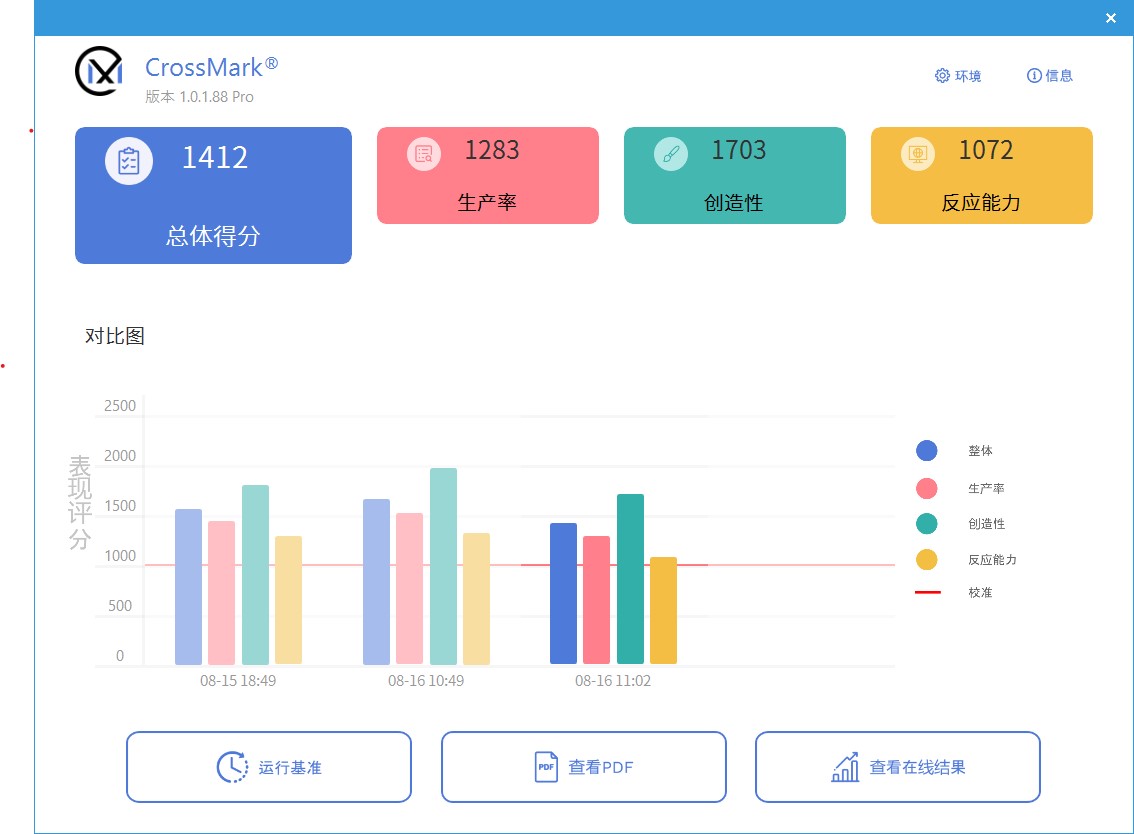Select the 总体得分 1412 score card
This screenshot has width=1134, height=834.
[213, 195]
